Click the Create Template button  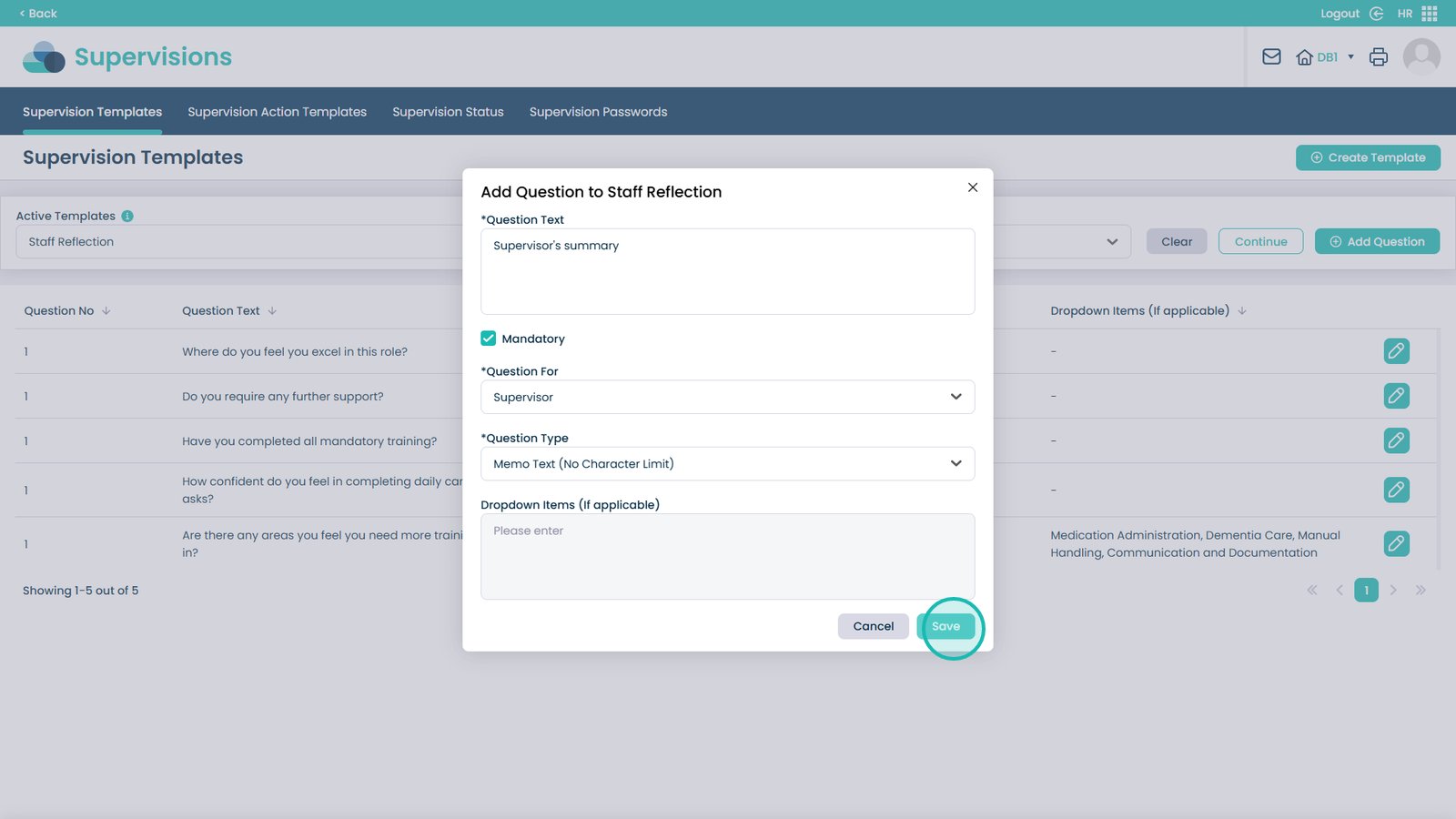click(x=1367, y=157)
